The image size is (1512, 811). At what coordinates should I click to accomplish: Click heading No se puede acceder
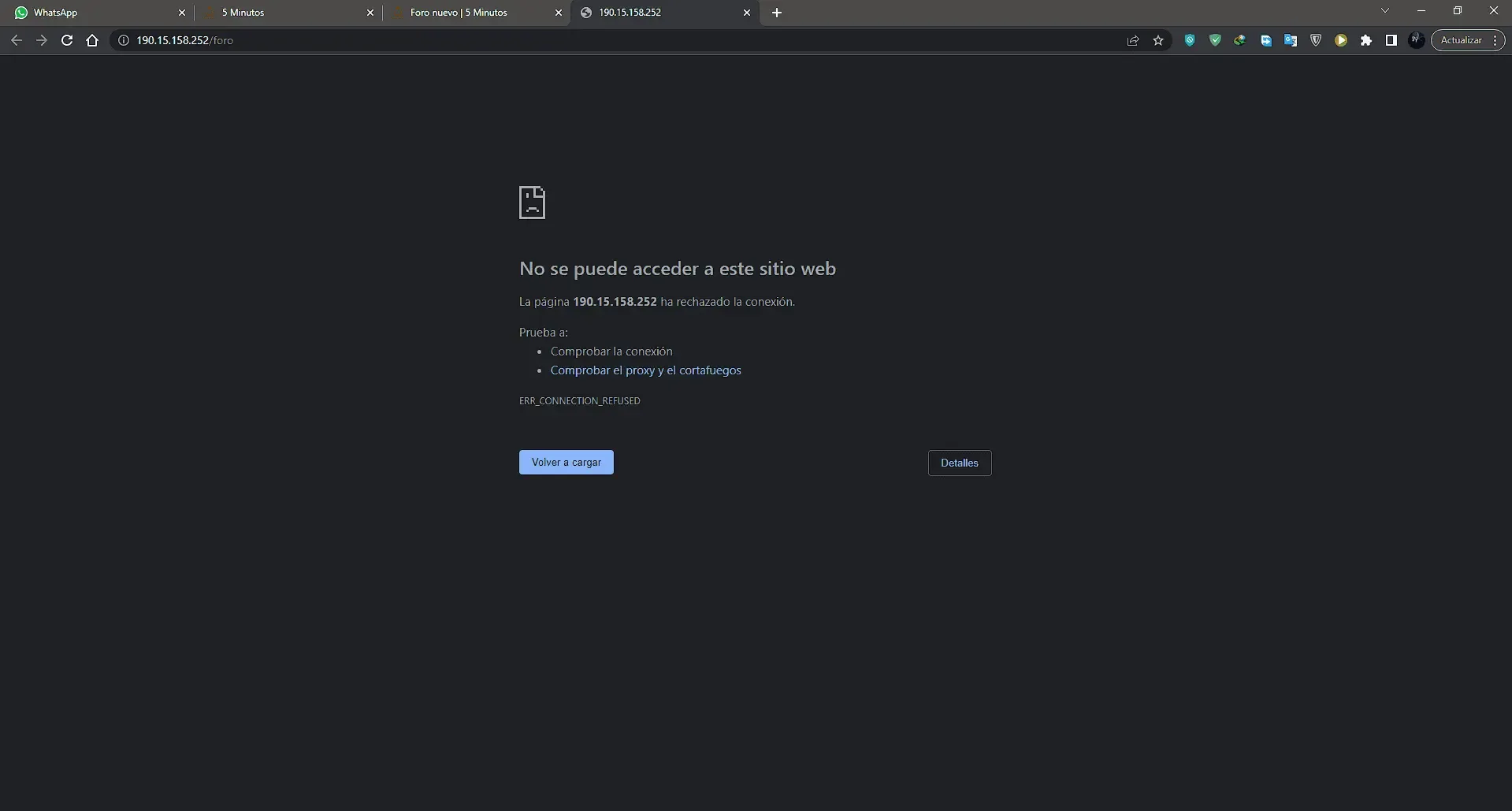coord(678,269)
